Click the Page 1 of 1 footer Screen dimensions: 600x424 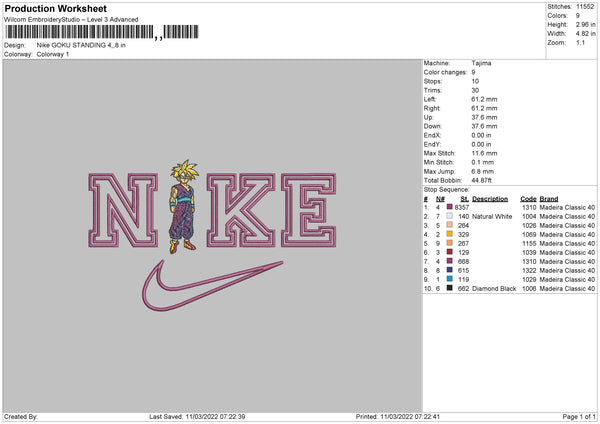[579, 416]
